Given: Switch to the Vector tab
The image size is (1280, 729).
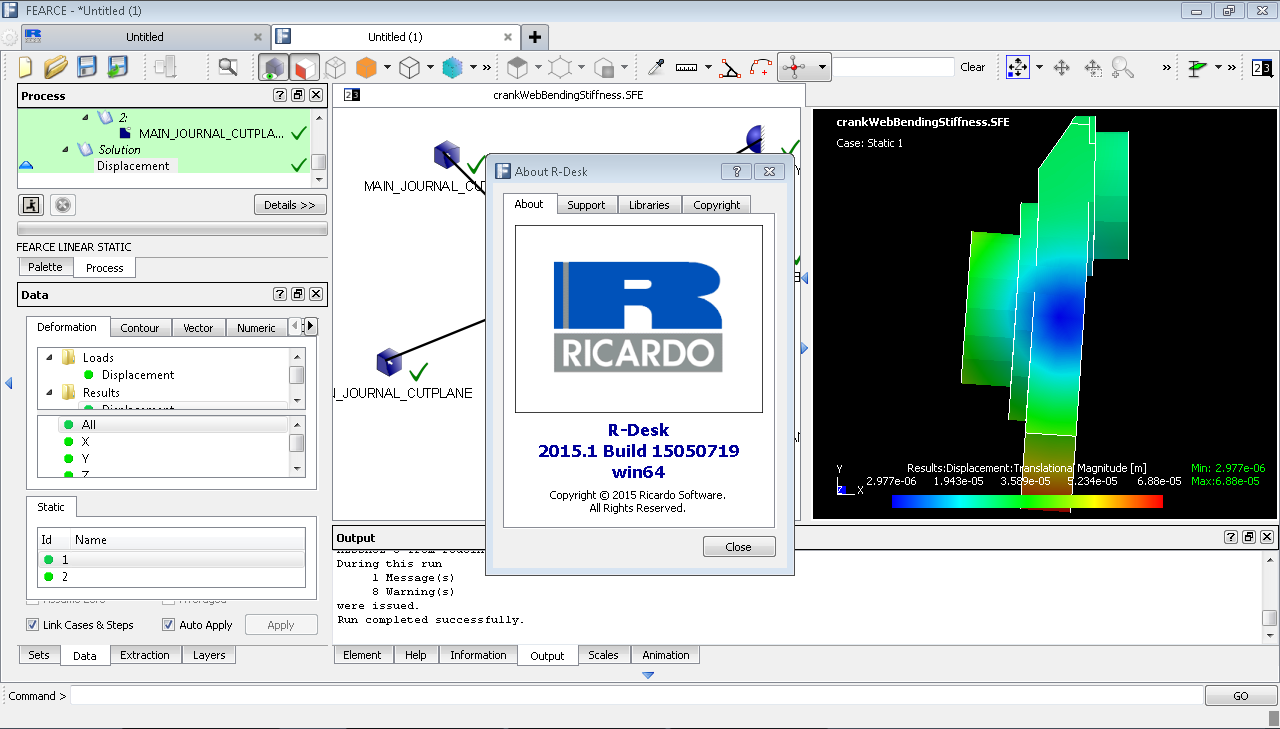Looking at the screenshot, I should pyautogui.click(x=198, y=327).
